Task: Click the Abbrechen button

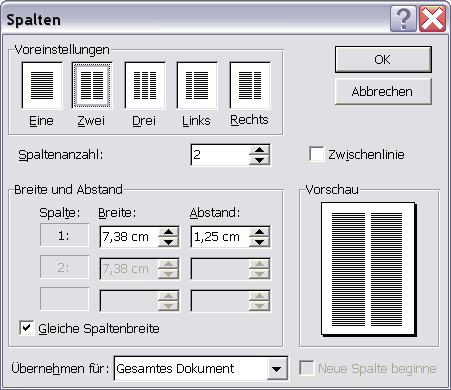Action: coord(383,92)
